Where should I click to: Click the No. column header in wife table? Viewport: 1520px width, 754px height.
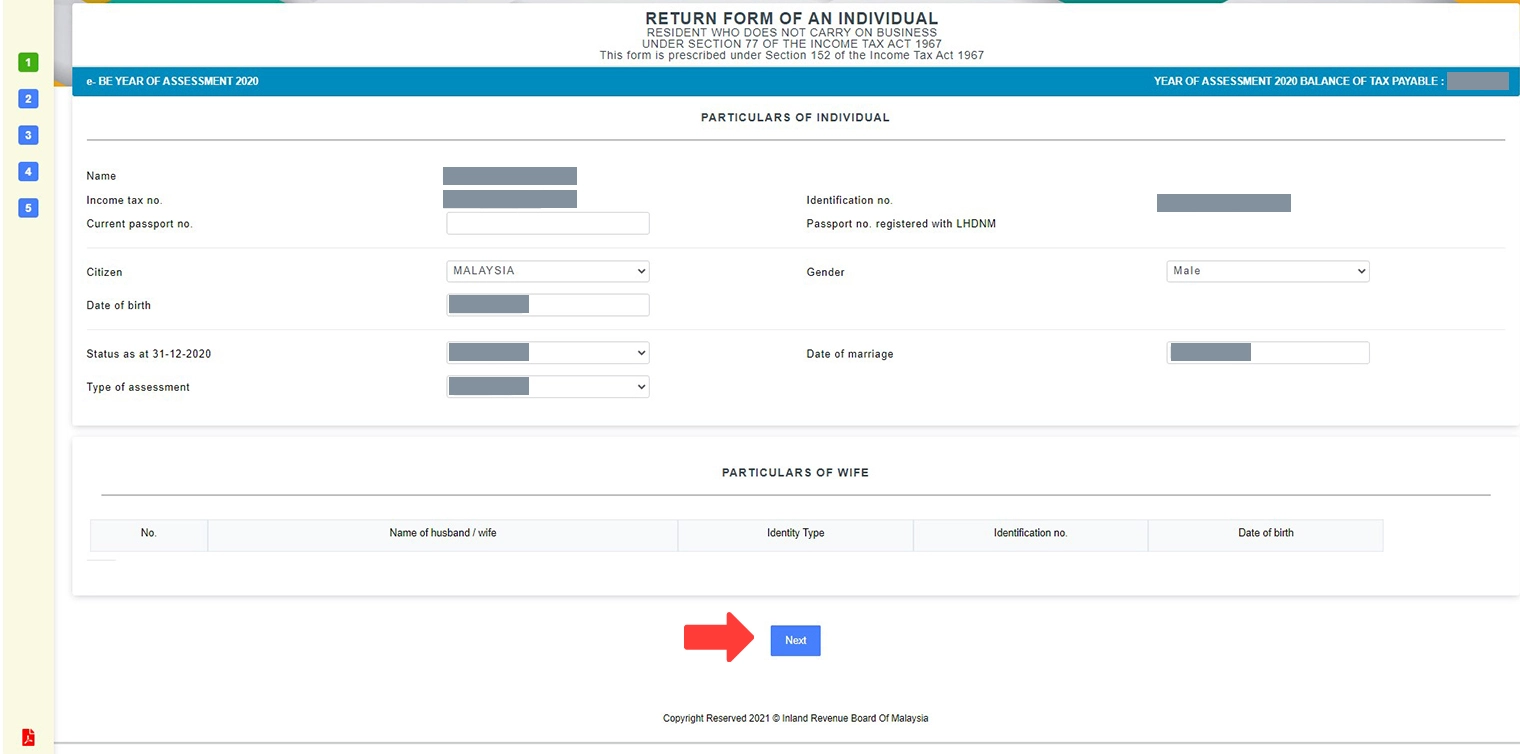tap(148, 533)
